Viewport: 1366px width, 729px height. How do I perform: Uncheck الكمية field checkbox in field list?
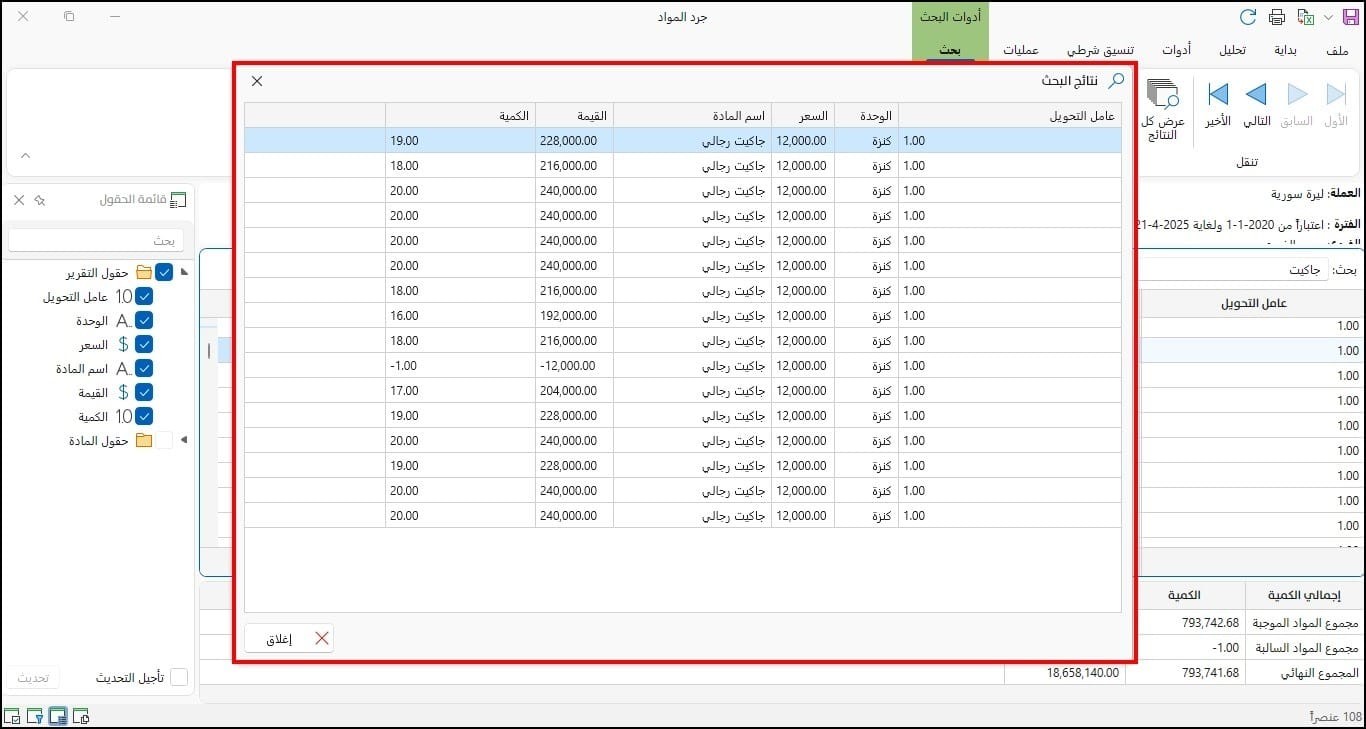144,416
